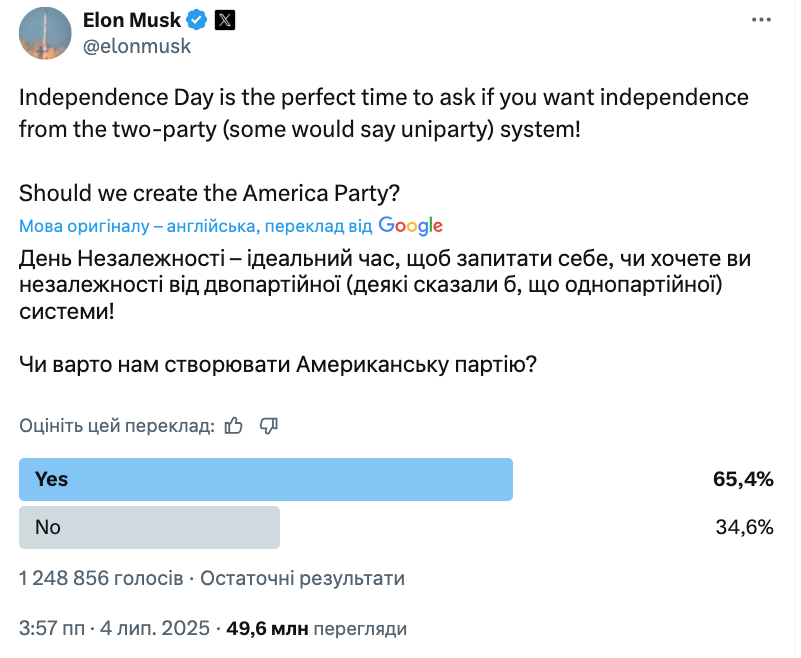
Task: Click the 1 248 856 голосів vote count
Action: pos(101,578)
